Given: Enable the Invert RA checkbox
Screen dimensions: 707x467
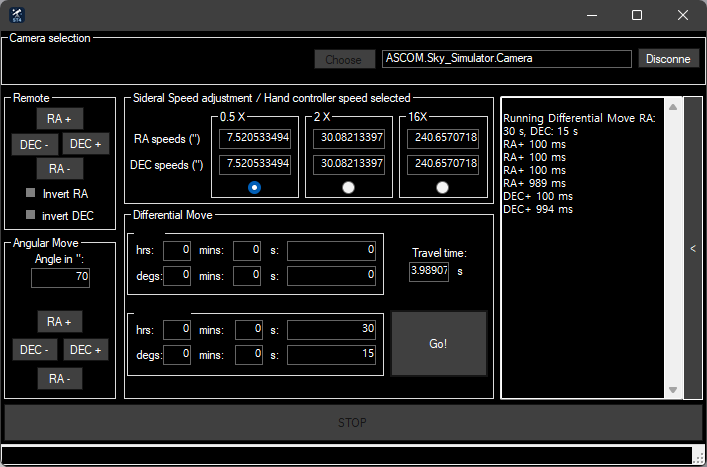Looking at the screenshot, I should click(31, 193).
